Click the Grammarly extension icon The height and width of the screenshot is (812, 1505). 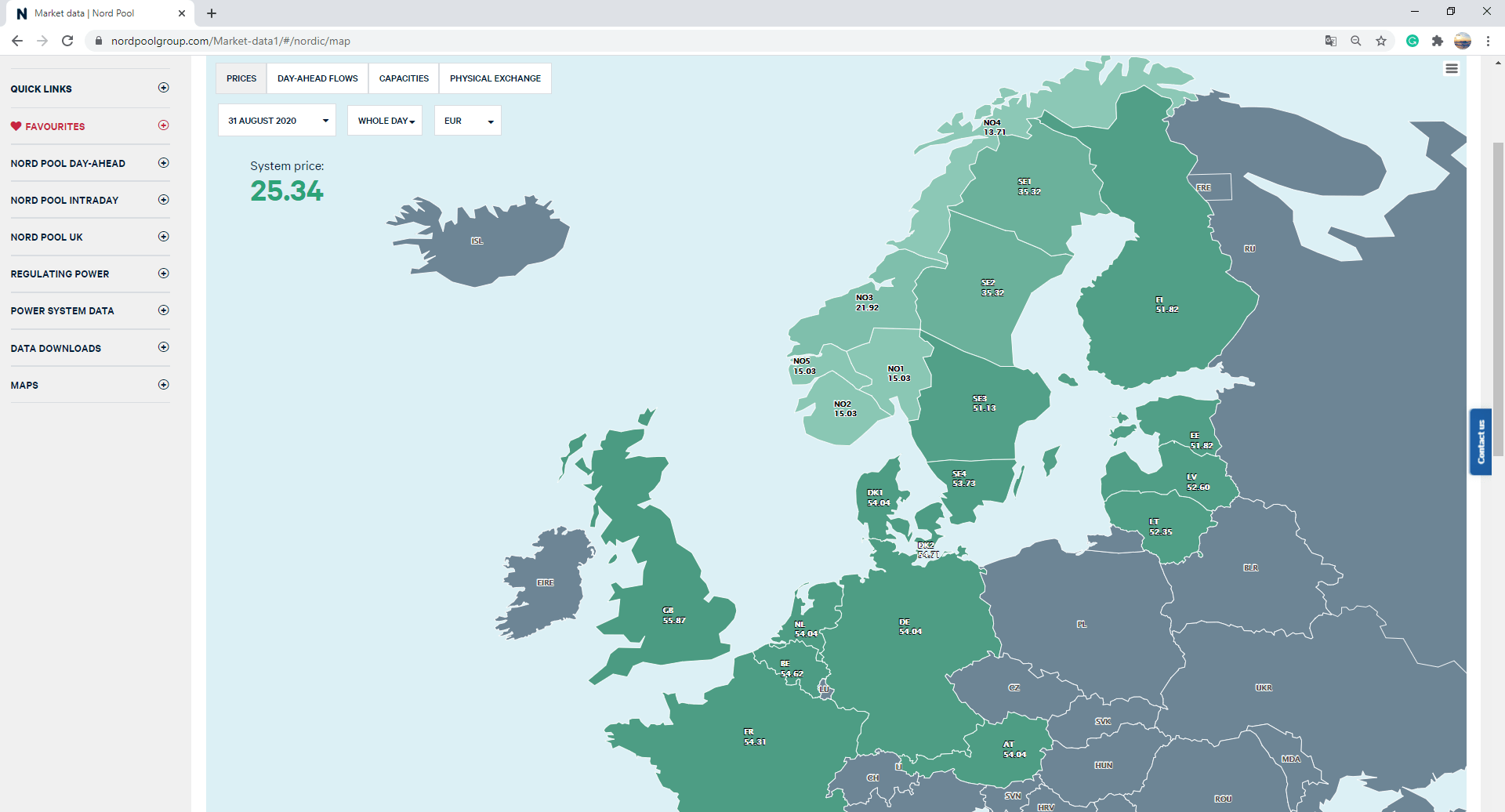point(1413,41)
